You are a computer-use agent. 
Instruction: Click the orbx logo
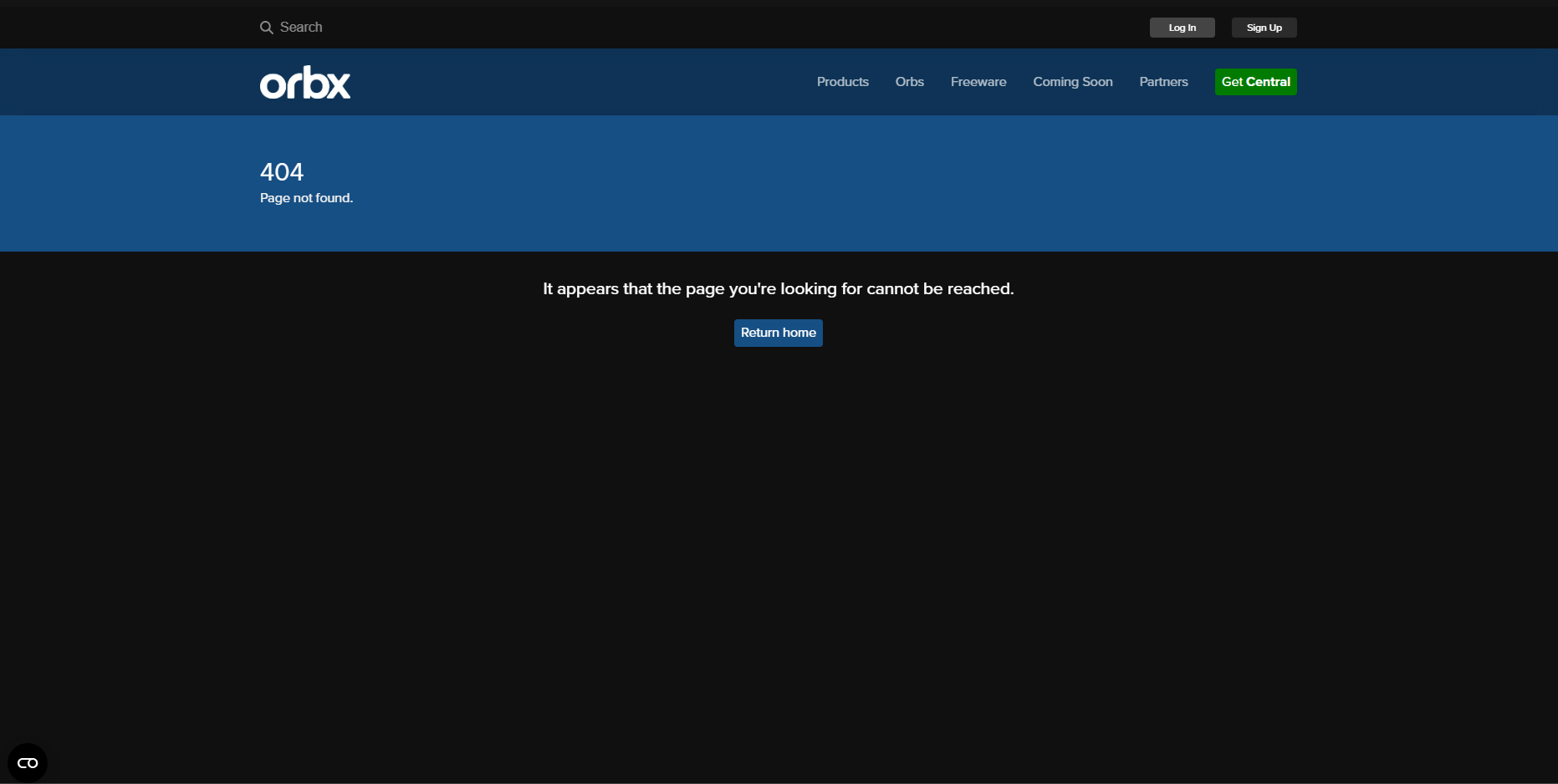click(305, 82)
